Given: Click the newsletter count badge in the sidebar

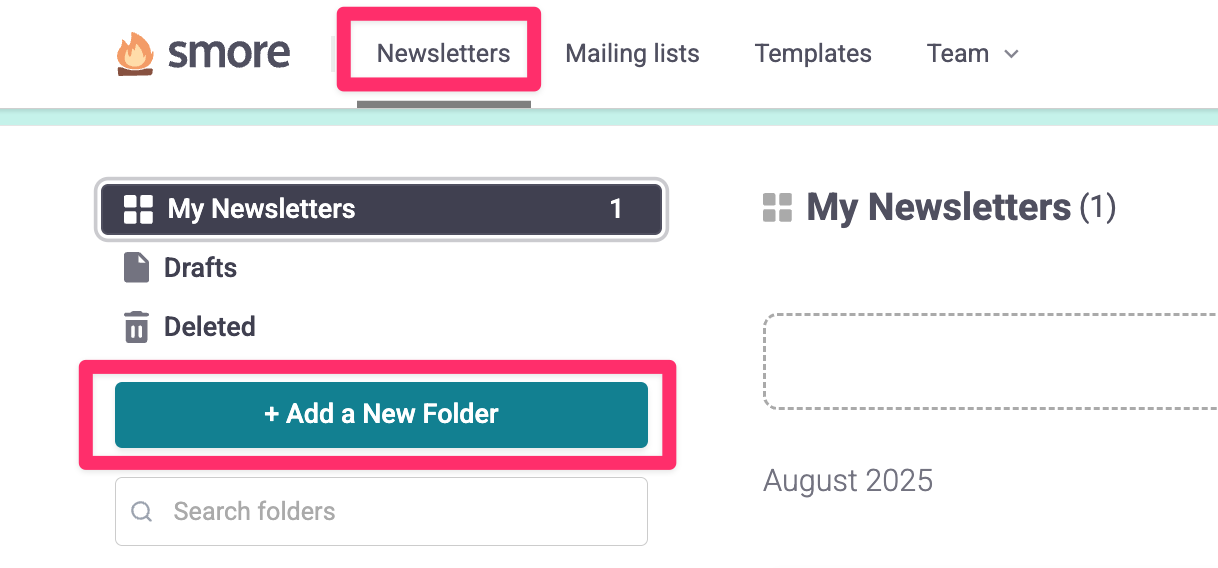Looking at the screenshot, I should tap(616, 209).
